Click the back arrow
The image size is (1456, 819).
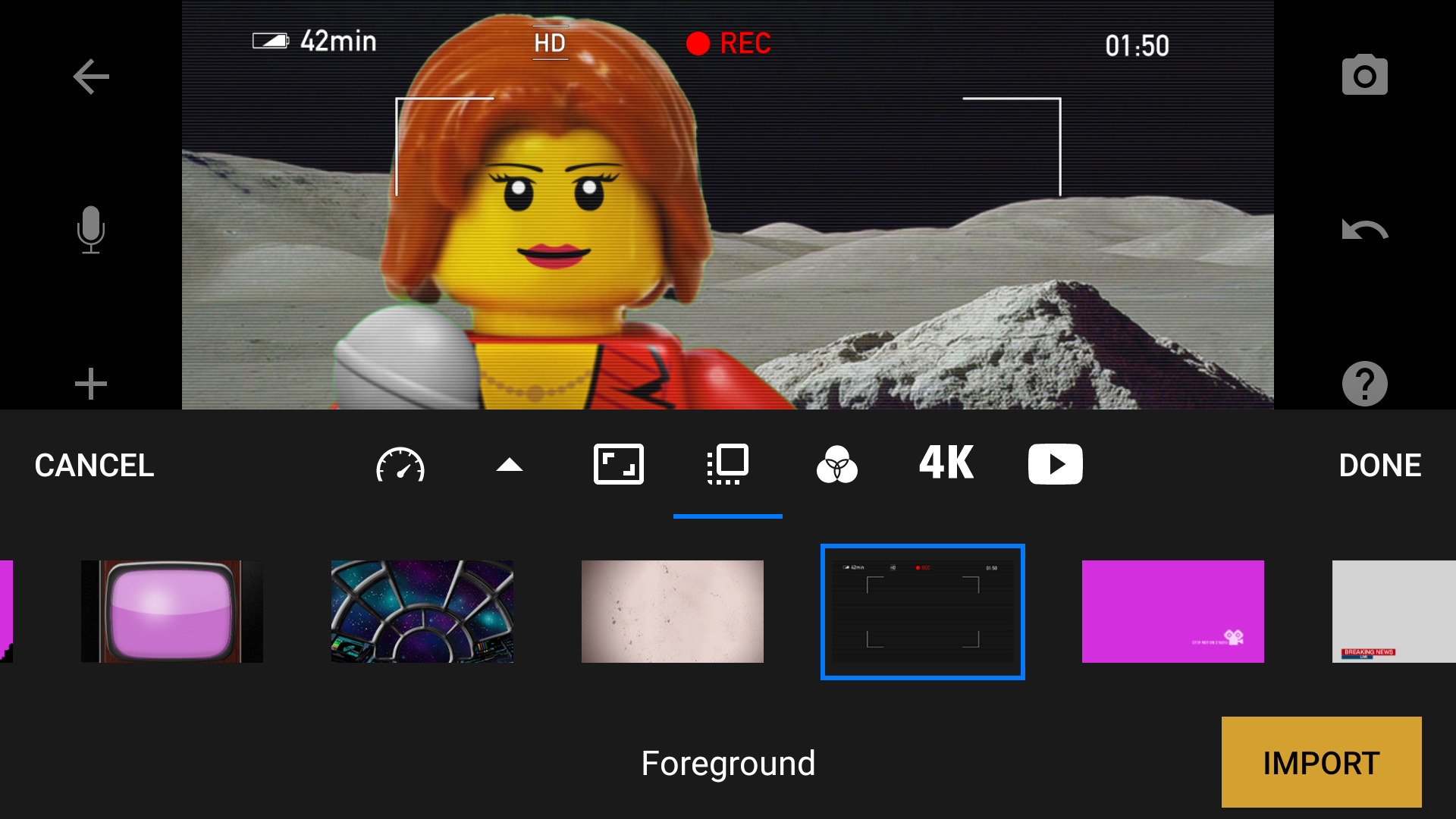point(90,76)
